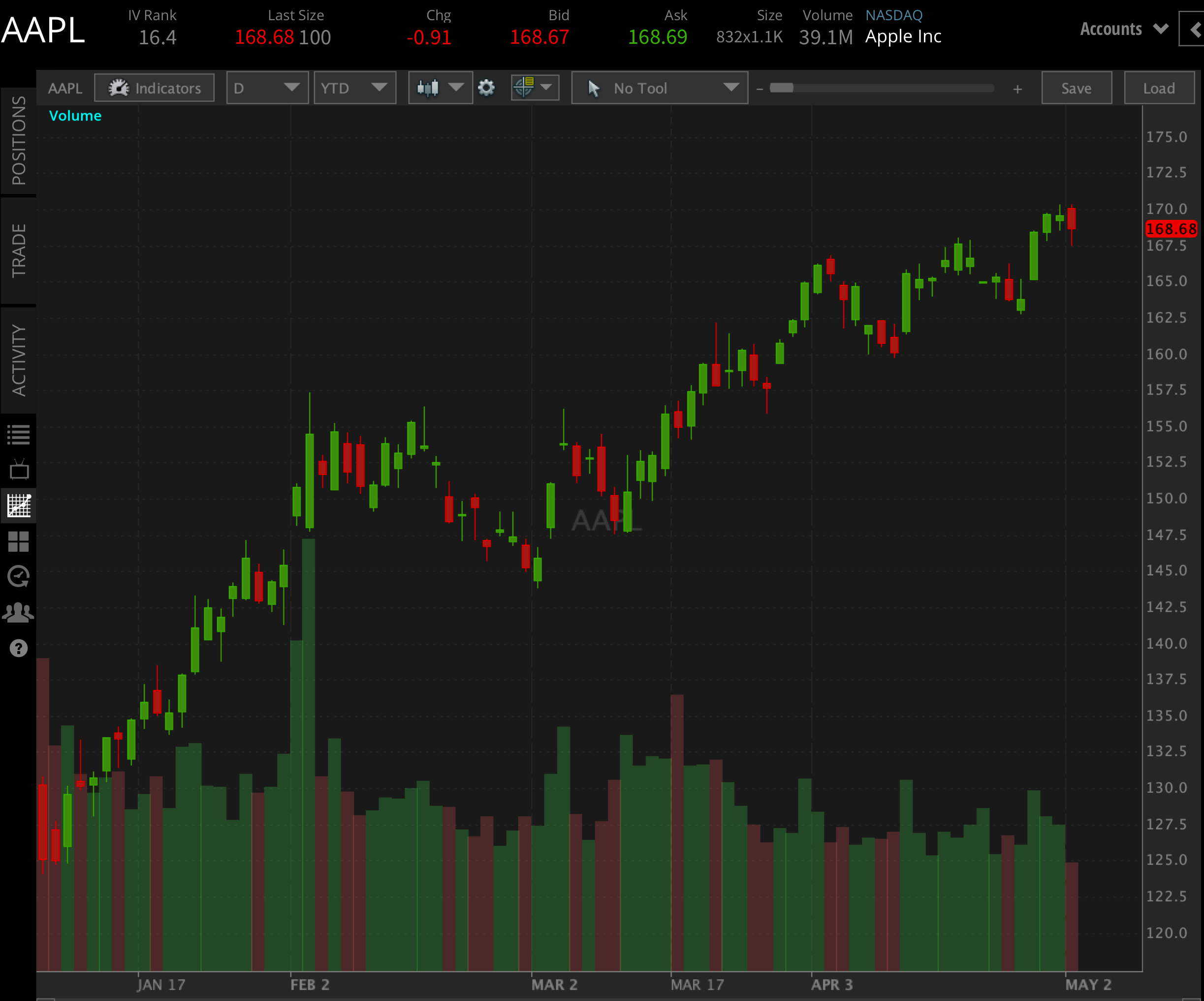
Task: Expand the D timeframe aggregation dropdown
Action: pyautogui.click(x=267, y=88)
